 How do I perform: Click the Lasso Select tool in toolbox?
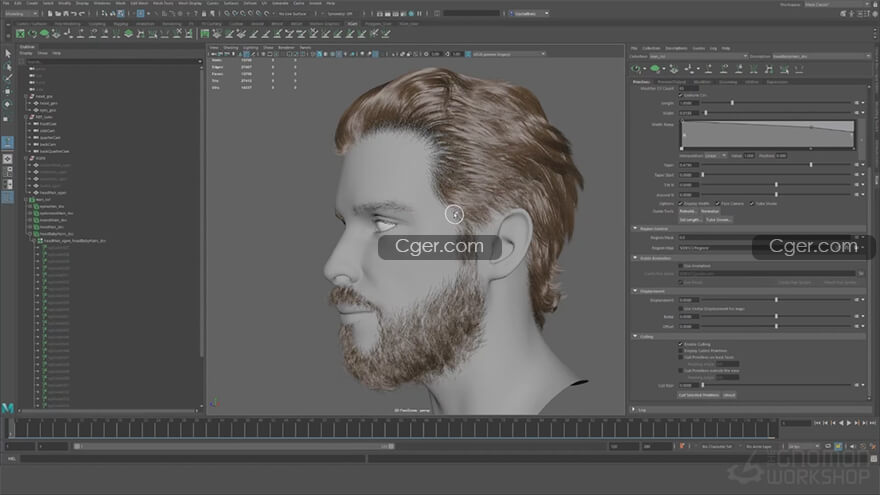click(x=8, y=66)
